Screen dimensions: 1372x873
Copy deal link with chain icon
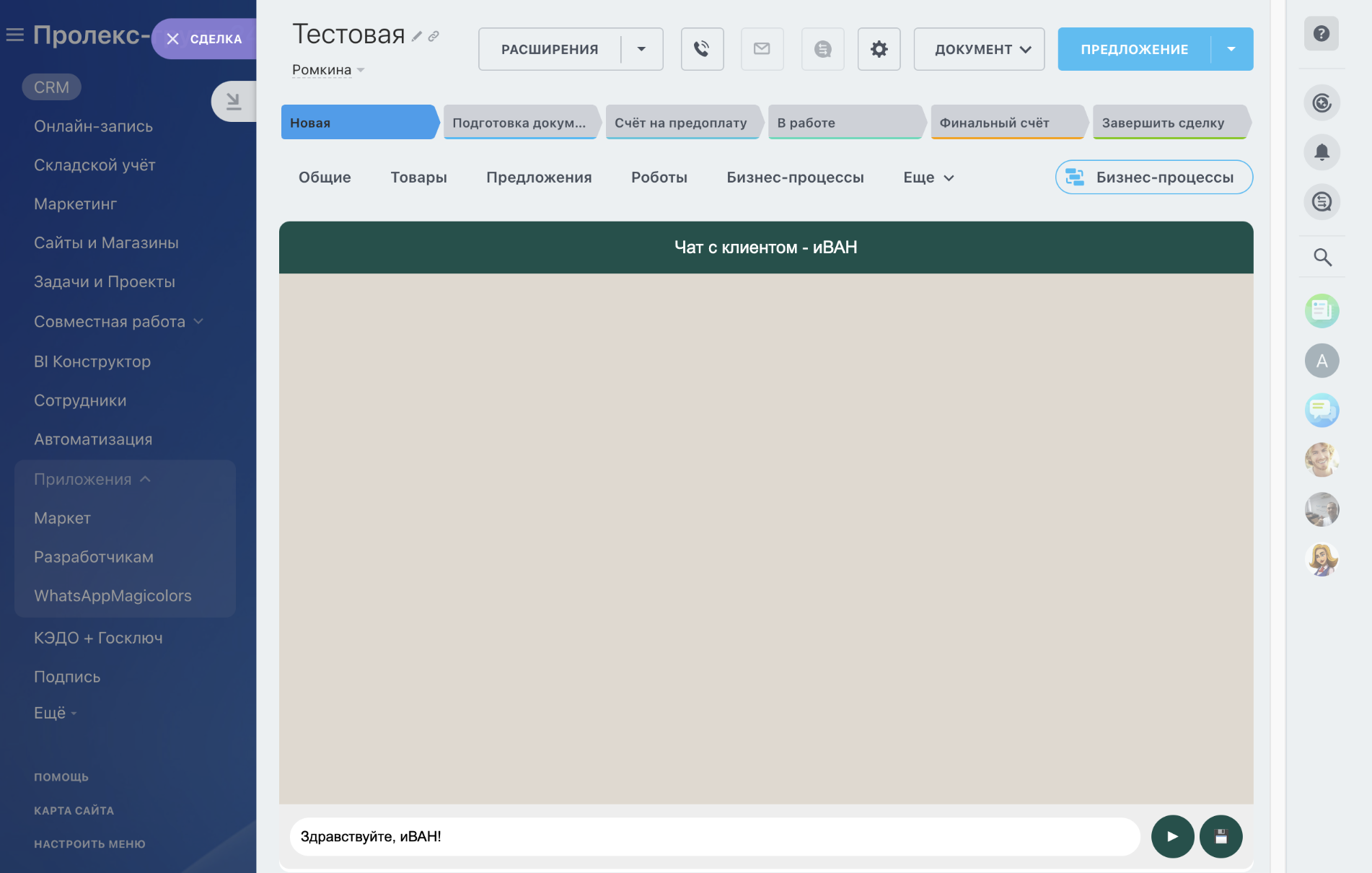434,36
